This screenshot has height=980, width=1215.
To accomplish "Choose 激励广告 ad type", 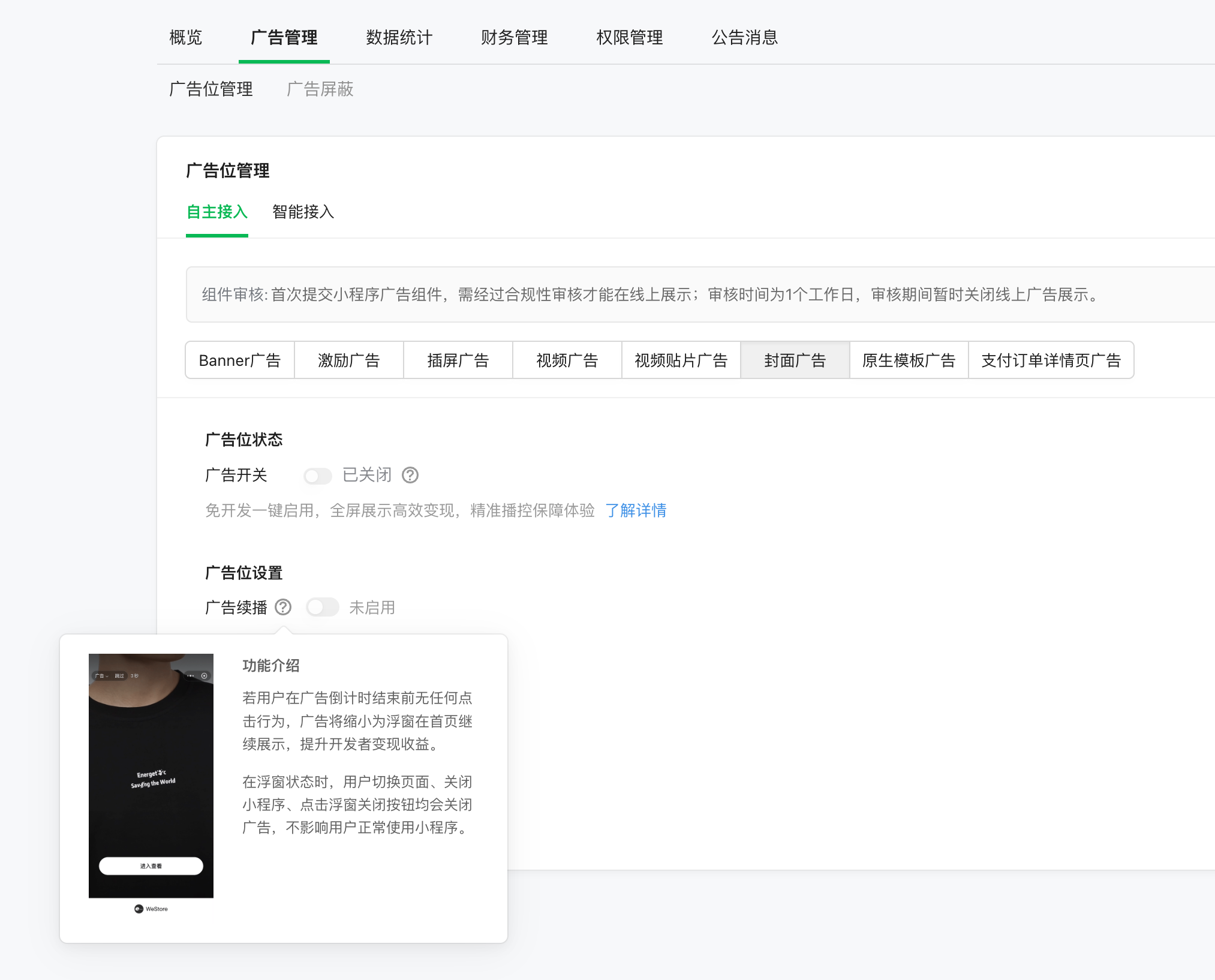I will coord(349,360).
